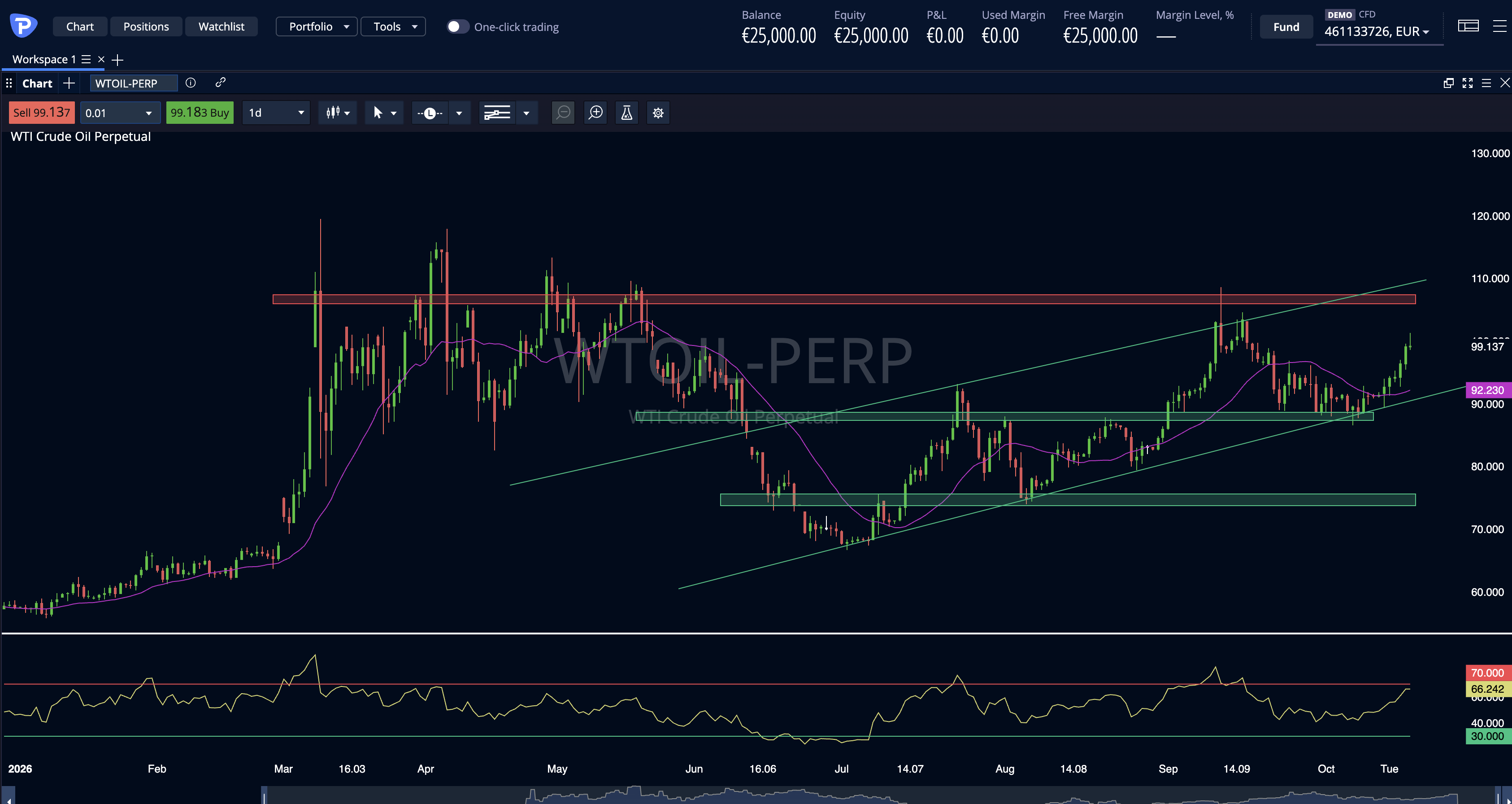Click Sell 99.137 button
The width and height of the screenshot is (1512, 804).
tap(42, 113)
